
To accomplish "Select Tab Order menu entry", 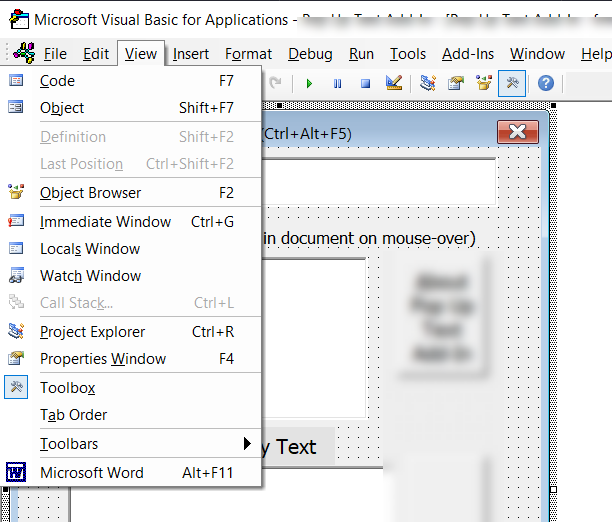I will click(131, 415).
